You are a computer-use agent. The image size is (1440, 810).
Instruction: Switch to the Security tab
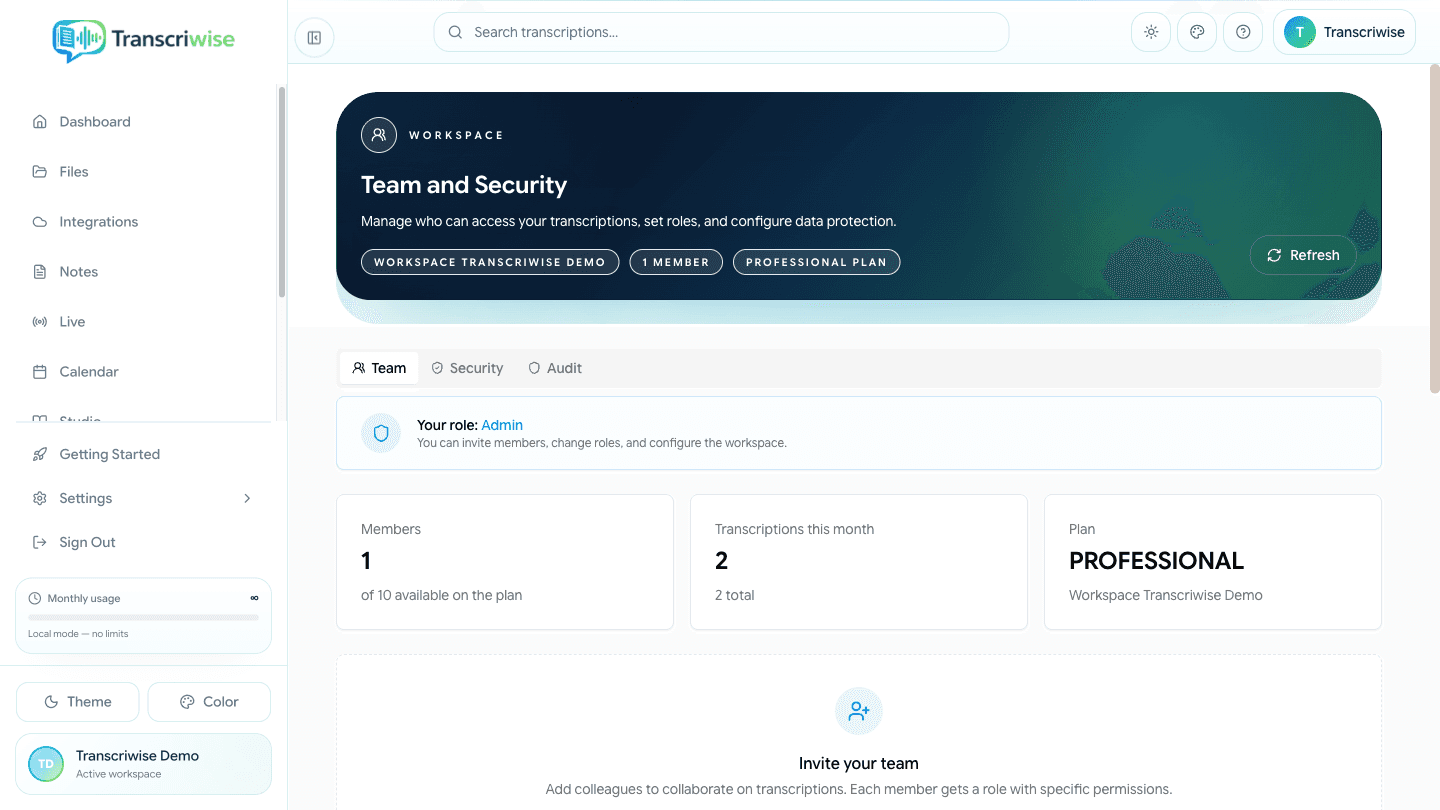(x=467, y=368)
